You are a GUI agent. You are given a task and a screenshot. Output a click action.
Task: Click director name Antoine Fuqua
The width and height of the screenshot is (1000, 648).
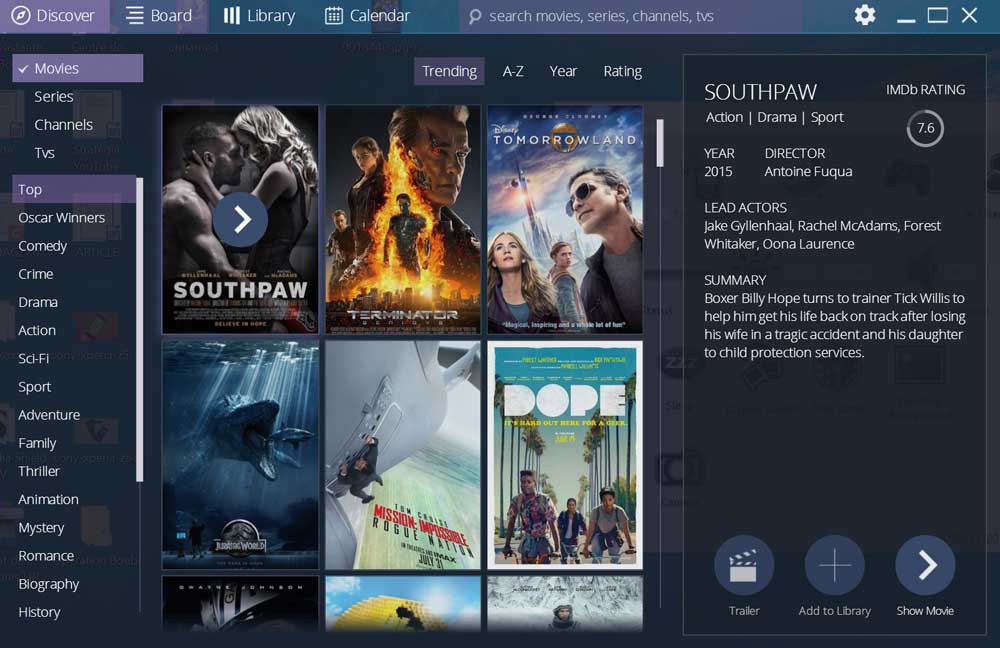click(x=808, y=172)
